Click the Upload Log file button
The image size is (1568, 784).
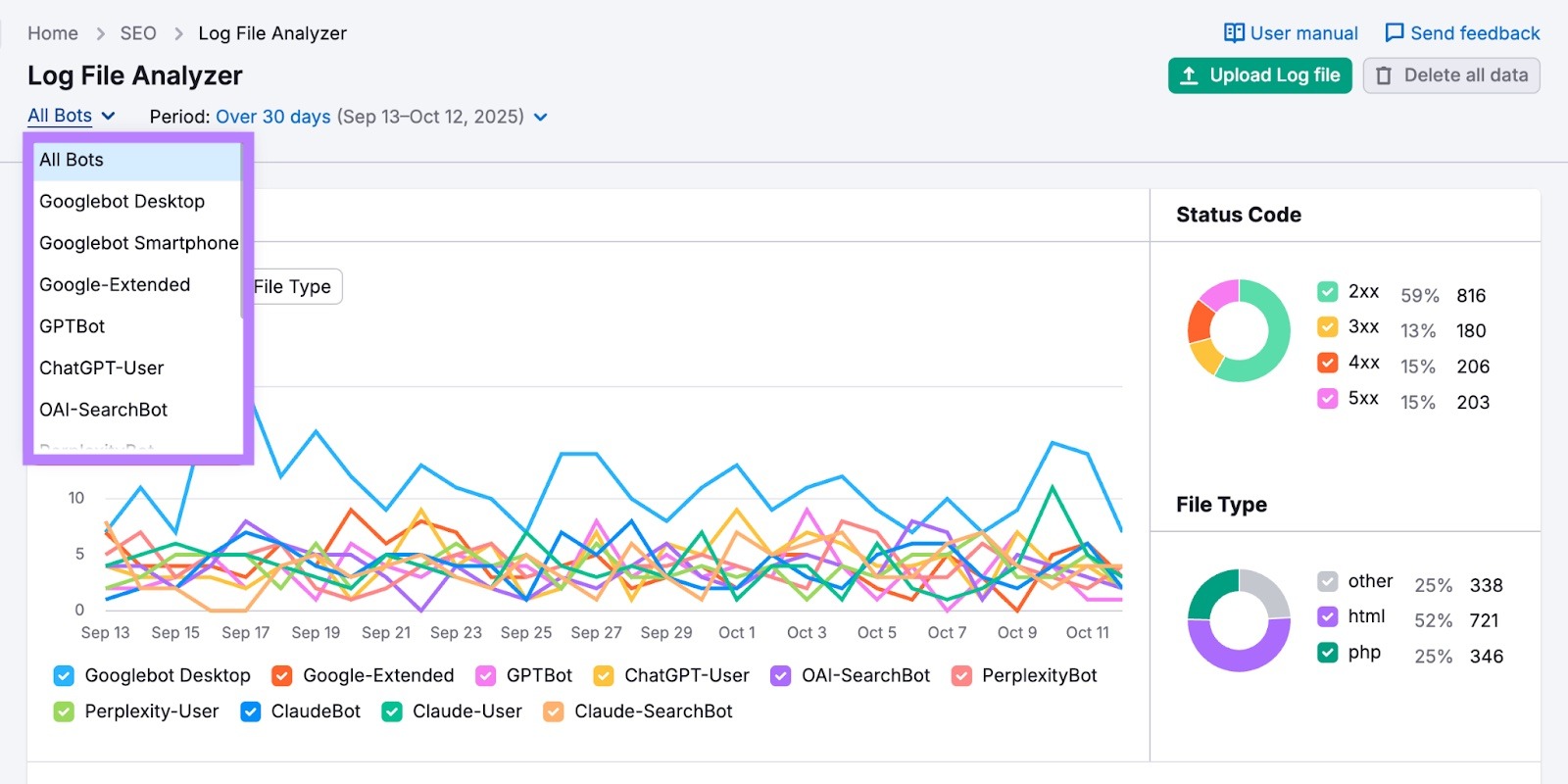coord(1259,75)
